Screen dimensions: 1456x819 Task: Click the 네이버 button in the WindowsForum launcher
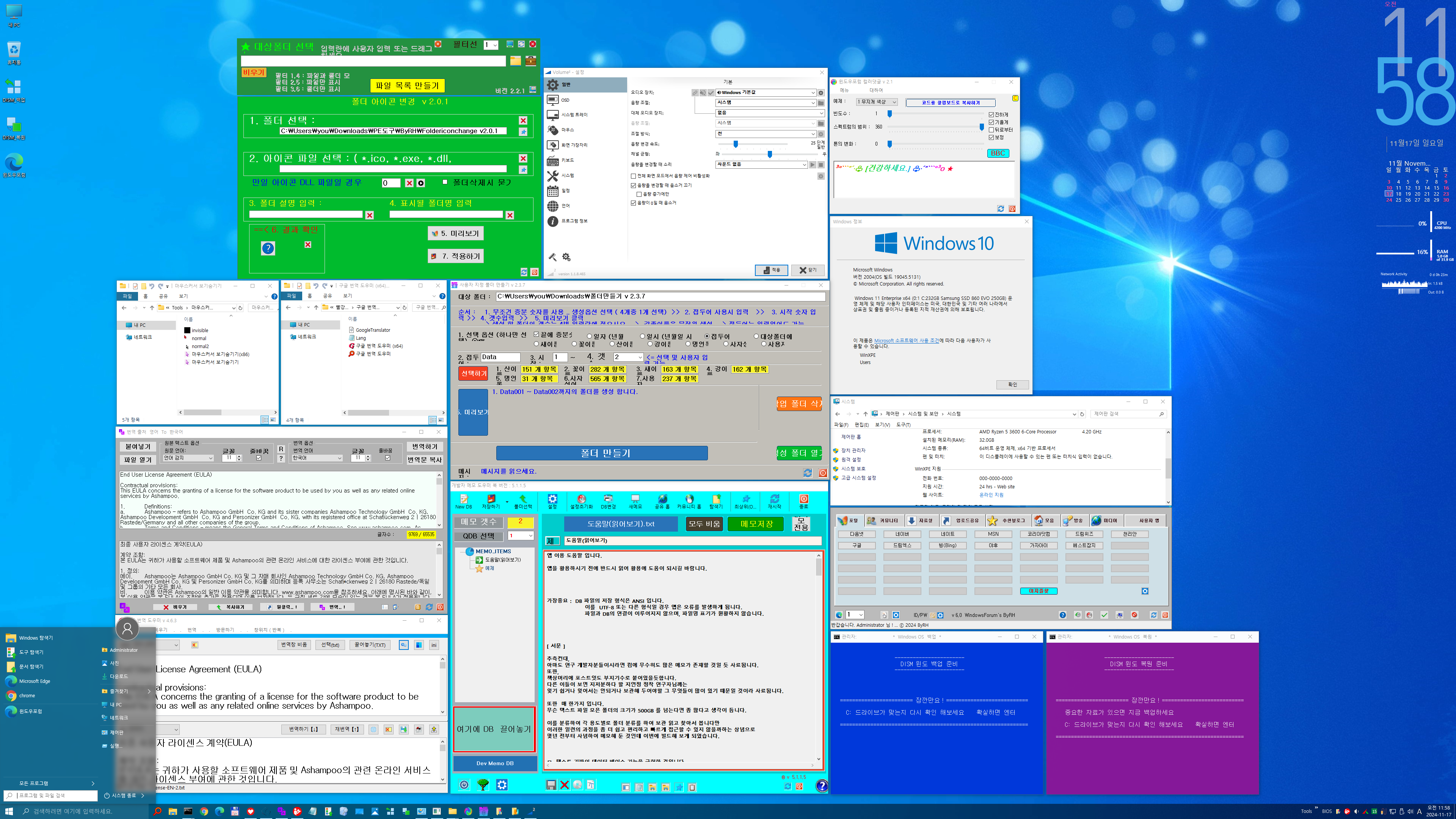[902, 534]
